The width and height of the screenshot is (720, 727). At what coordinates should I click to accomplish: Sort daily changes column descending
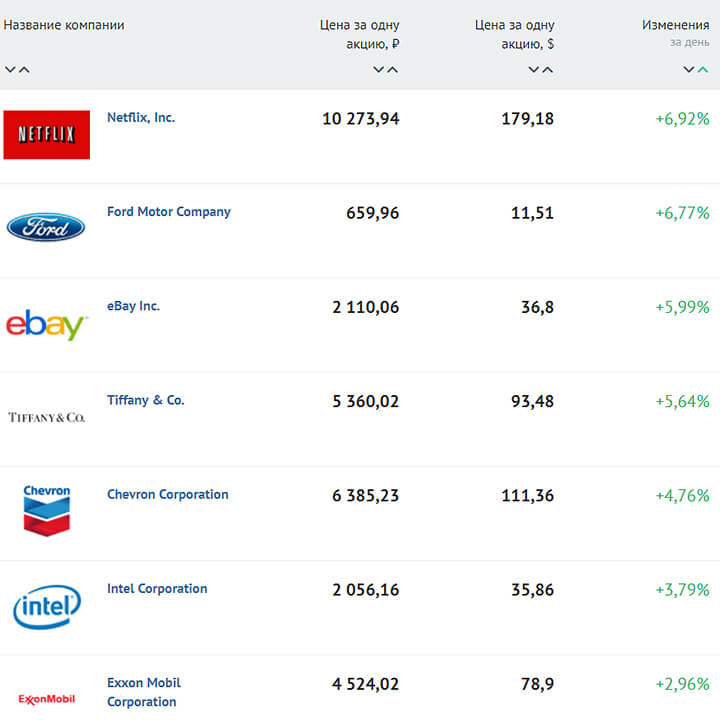pyautogui.click(x=689, y=70)
